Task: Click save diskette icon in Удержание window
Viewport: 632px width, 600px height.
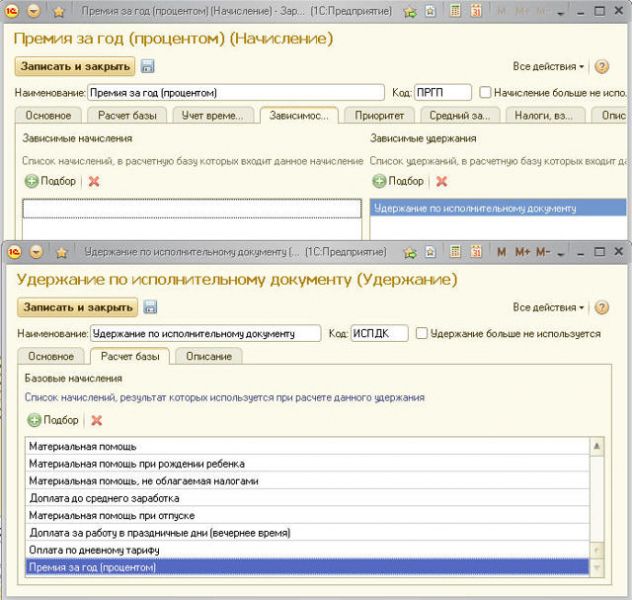Action: (150, 307)
